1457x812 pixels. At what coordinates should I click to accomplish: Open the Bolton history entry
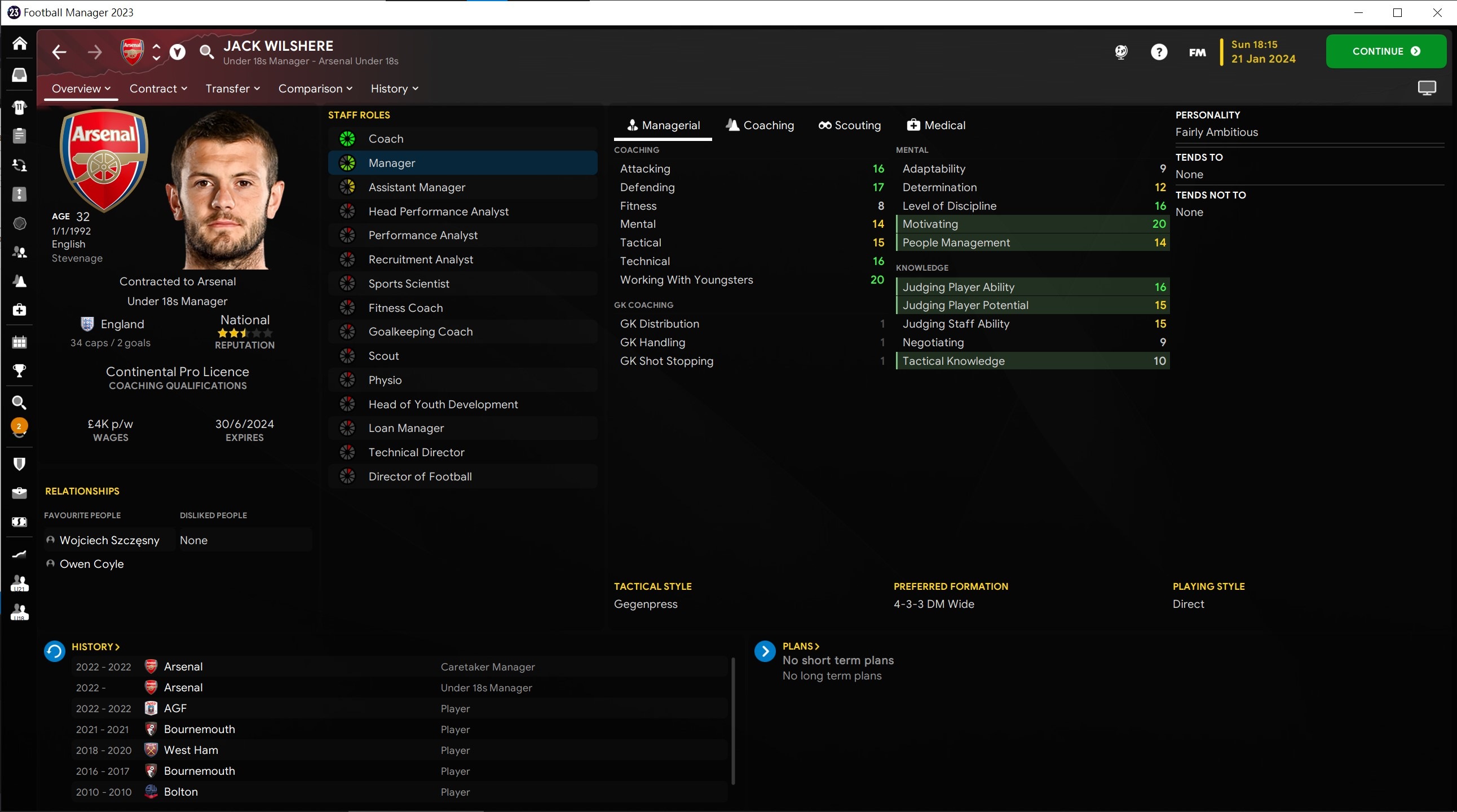pyautogui.click(x=180, y=792)
